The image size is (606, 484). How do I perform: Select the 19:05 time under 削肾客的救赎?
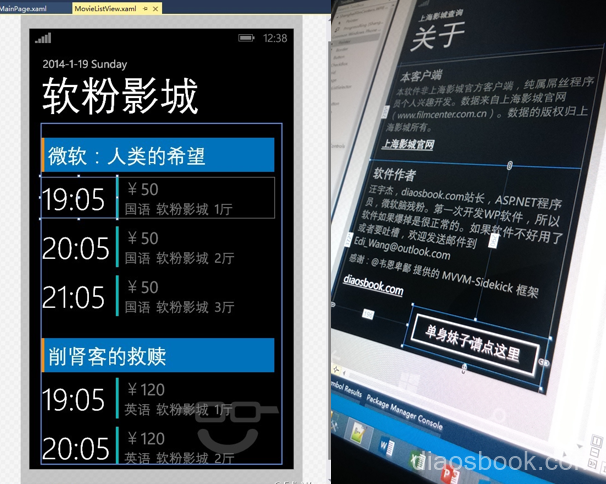tap(73, 400)
